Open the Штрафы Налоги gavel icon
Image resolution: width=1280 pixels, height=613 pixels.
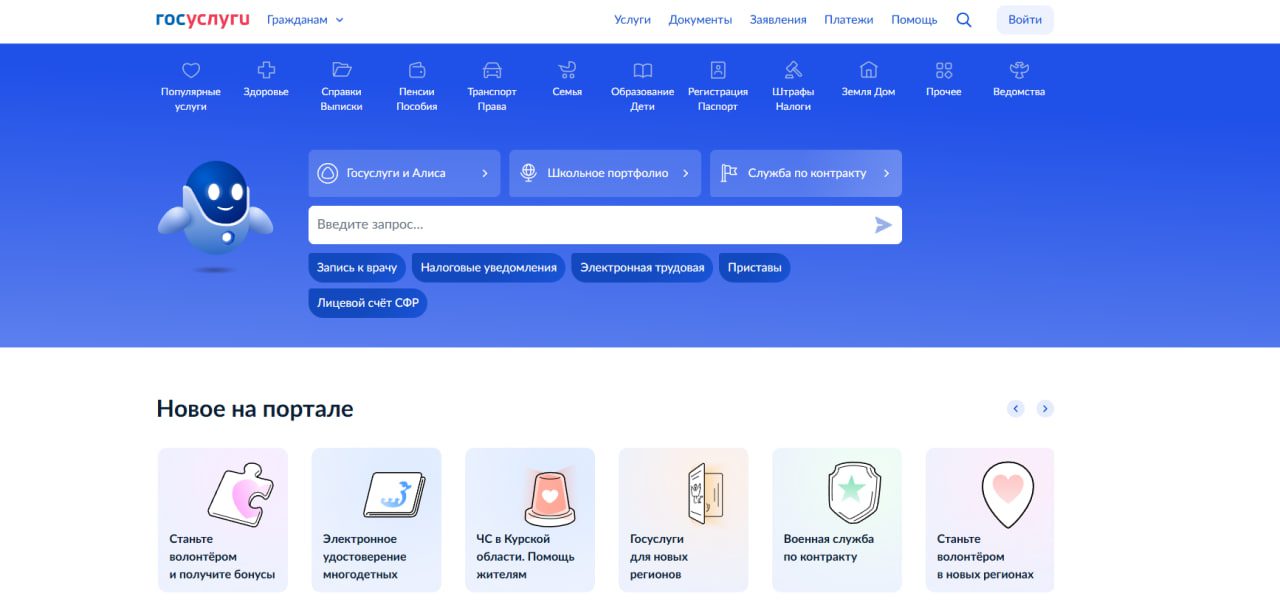(x=793, y=71)
